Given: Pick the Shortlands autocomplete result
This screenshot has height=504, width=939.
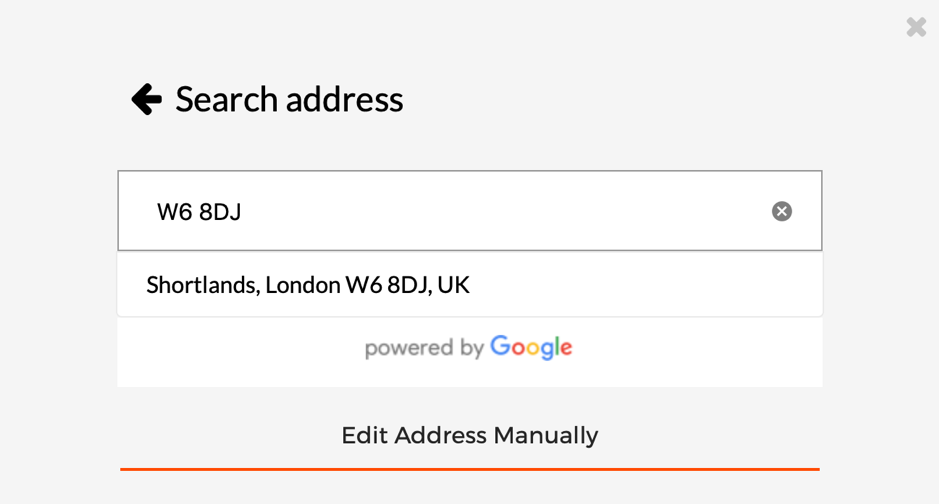Looking at the screenshot, I should (470, 284).
